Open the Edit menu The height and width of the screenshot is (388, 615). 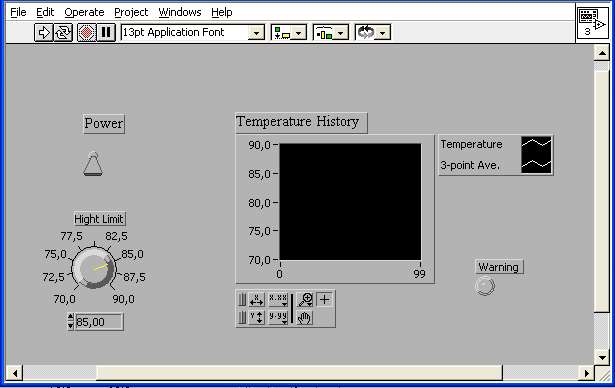tap(45, 13)
